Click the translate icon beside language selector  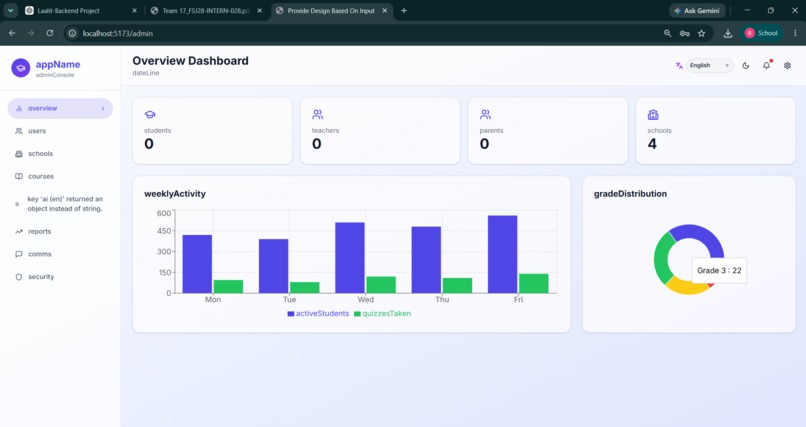click(679, 65)
